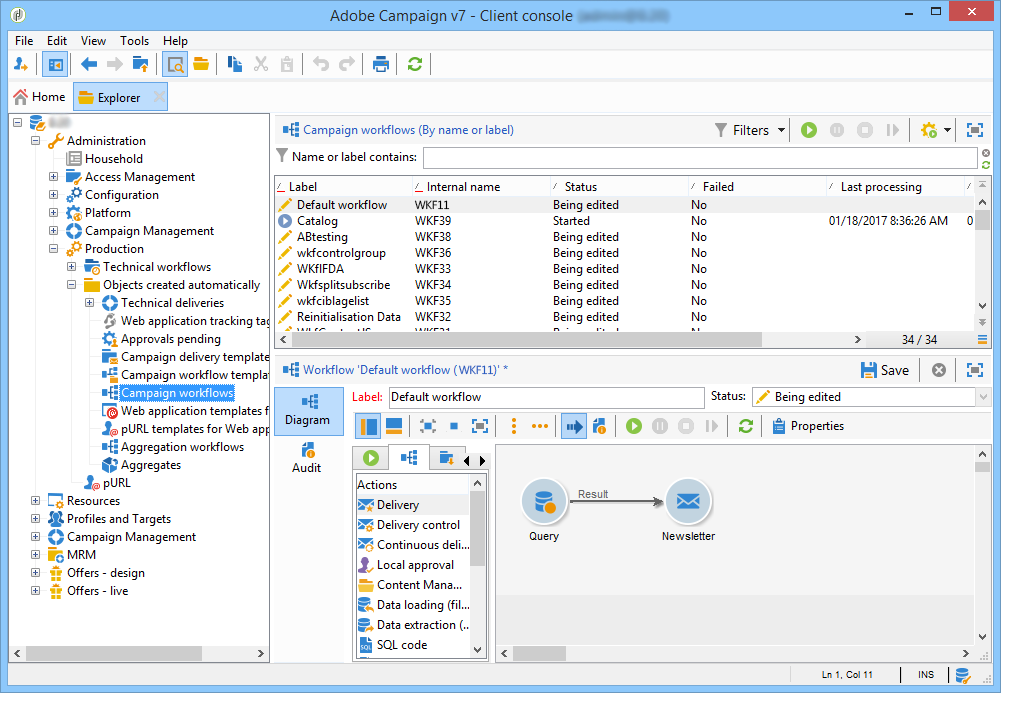This screenshot has height=710, width=1012.
Task: Toggle the blue arrow progress display button
Action: (x=574, y=426)
